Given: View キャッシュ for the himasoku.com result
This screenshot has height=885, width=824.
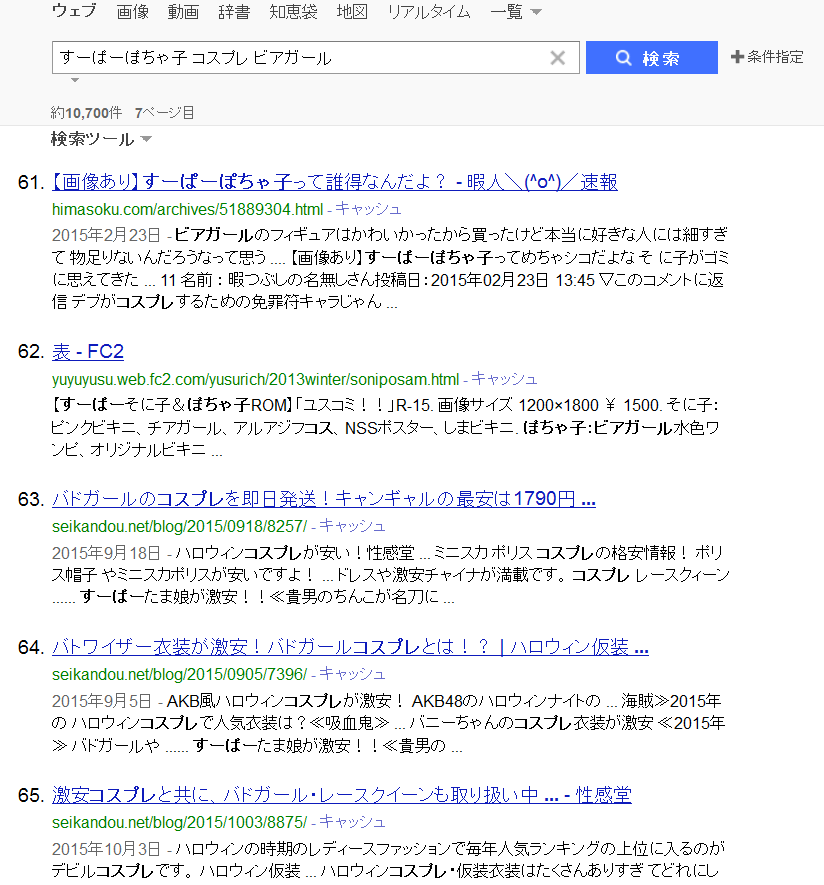Looking at the screenshot, I should (368, 209).
